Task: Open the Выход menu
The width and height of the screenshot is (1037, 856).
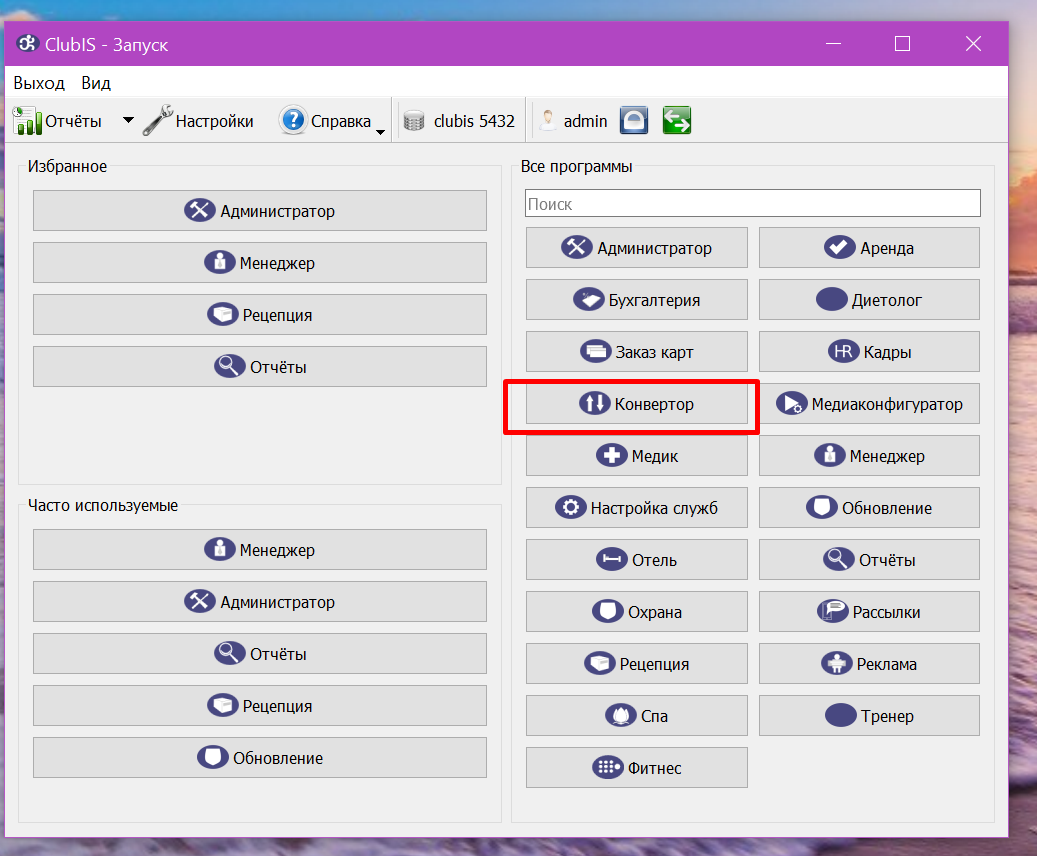Action: point(39,83)
